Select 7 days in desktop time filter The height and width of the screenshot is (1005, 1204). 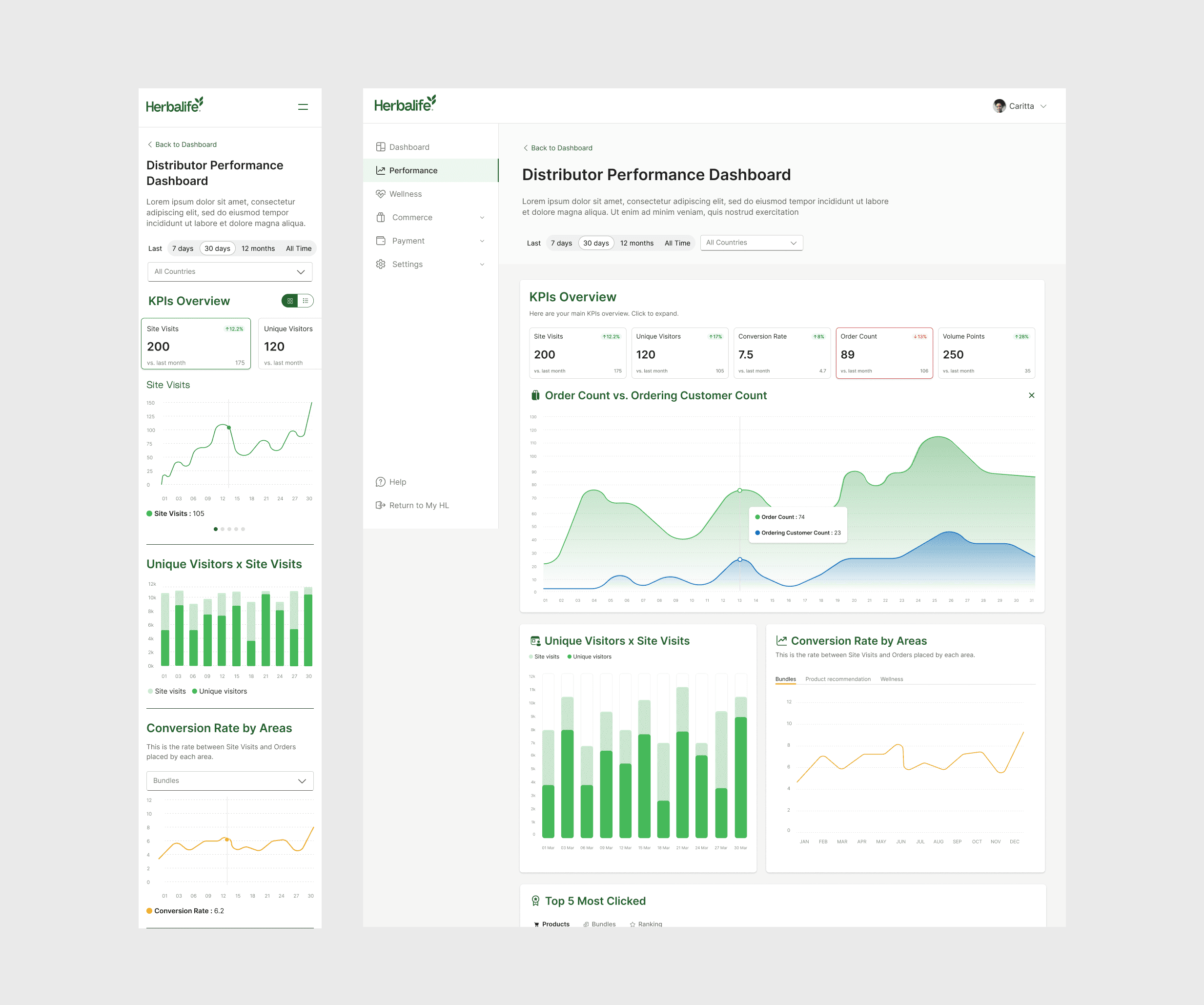tap(561, 243)
